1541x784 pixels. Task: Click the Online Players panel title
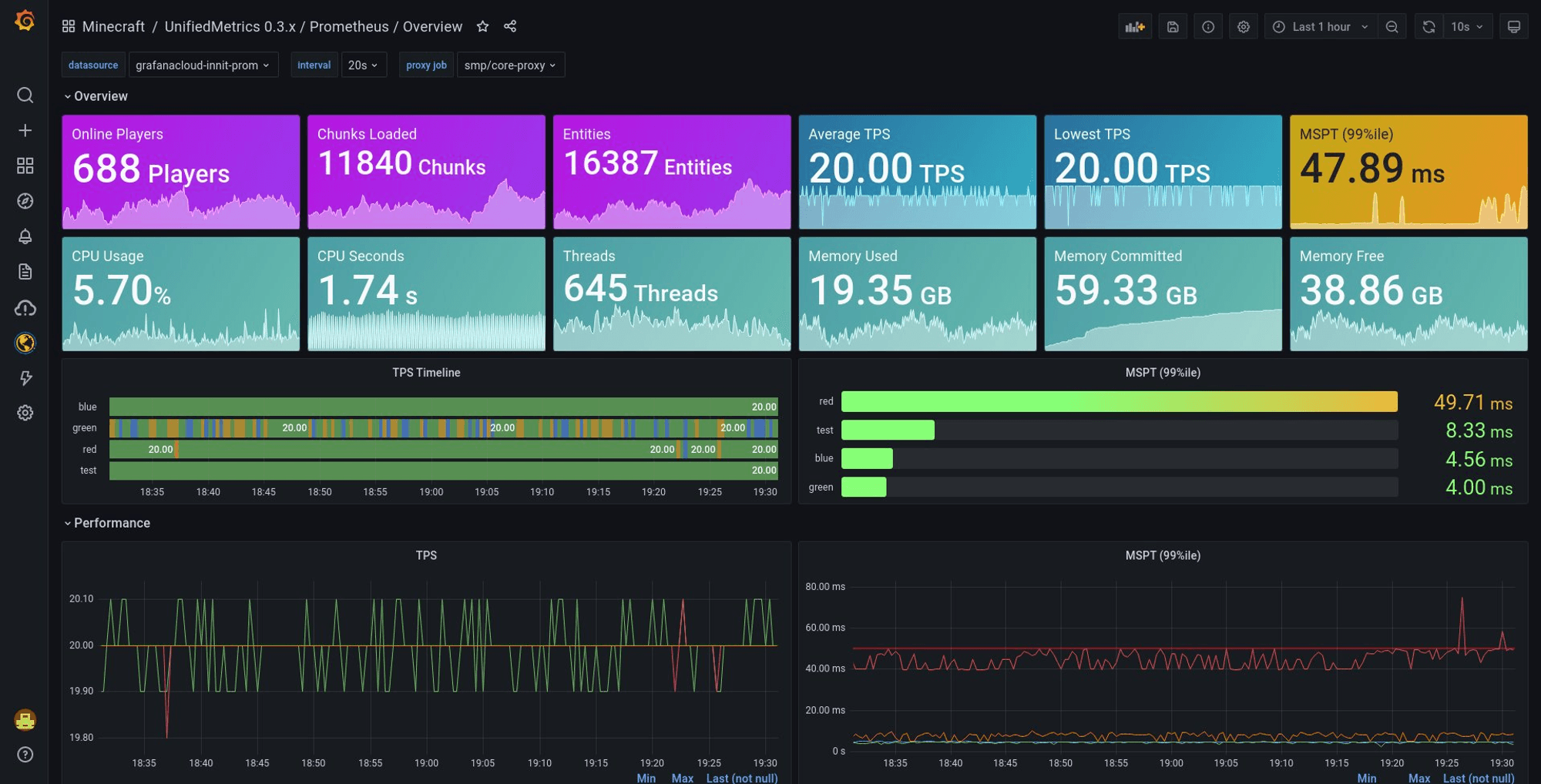[117, 134]
